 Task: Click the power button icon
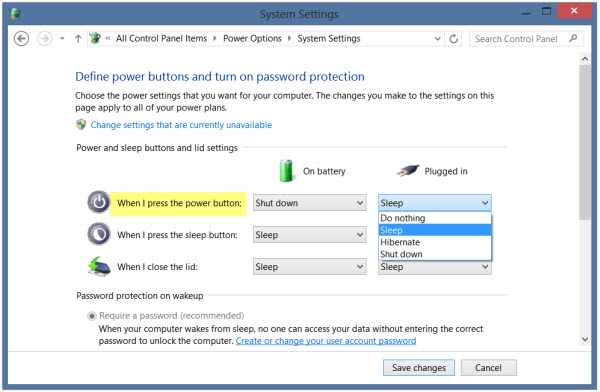[x=99, y=202]
